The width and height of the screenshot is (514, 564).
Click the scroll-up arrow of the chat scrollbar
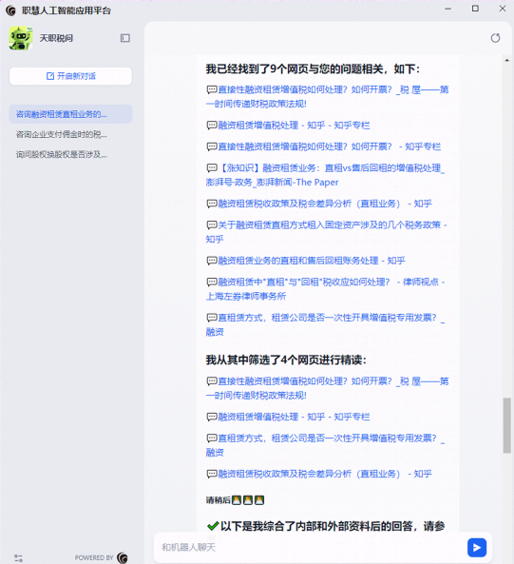point(507,60)
